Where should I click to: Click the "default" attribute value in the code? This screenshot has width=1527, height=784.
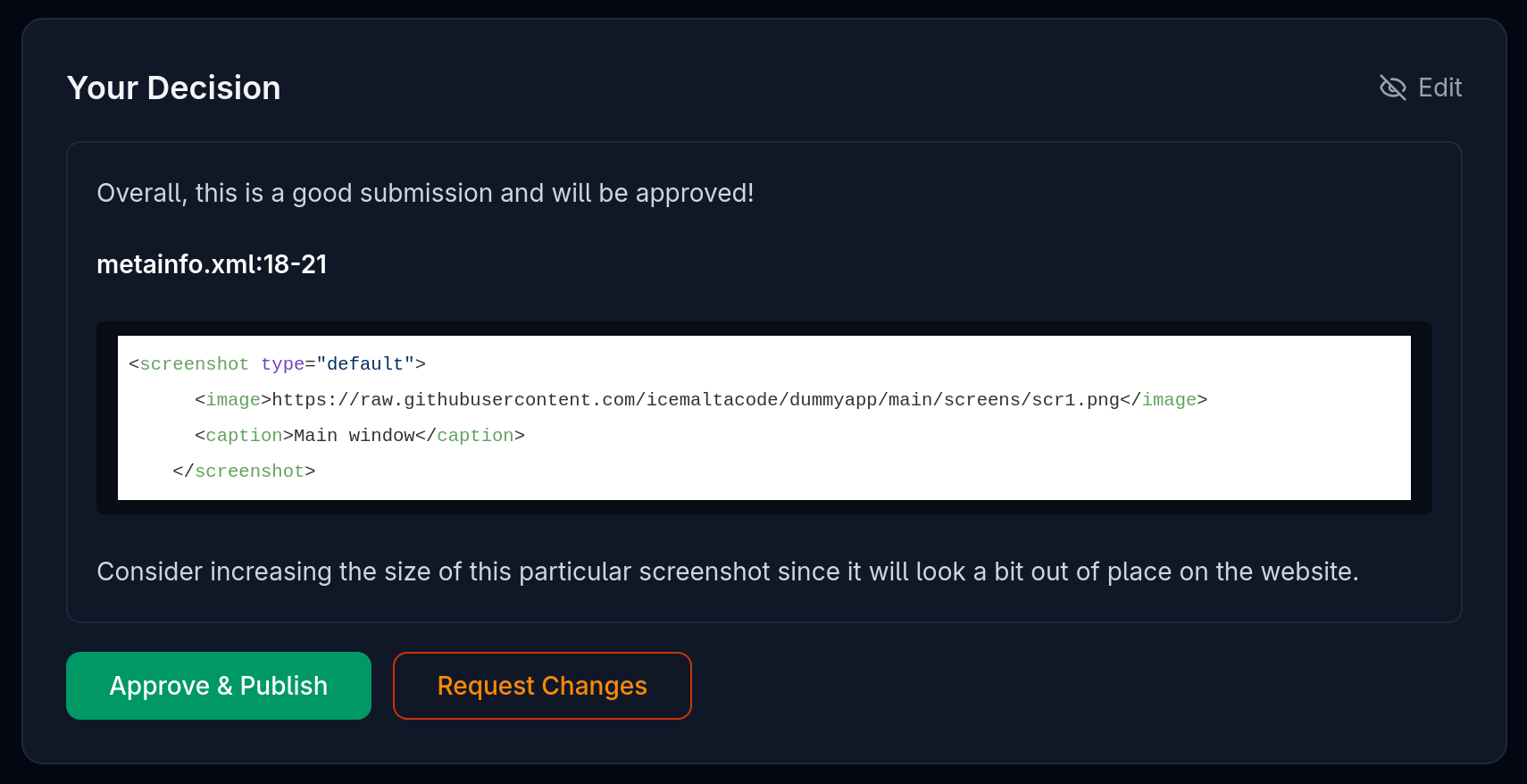(365, 364)
